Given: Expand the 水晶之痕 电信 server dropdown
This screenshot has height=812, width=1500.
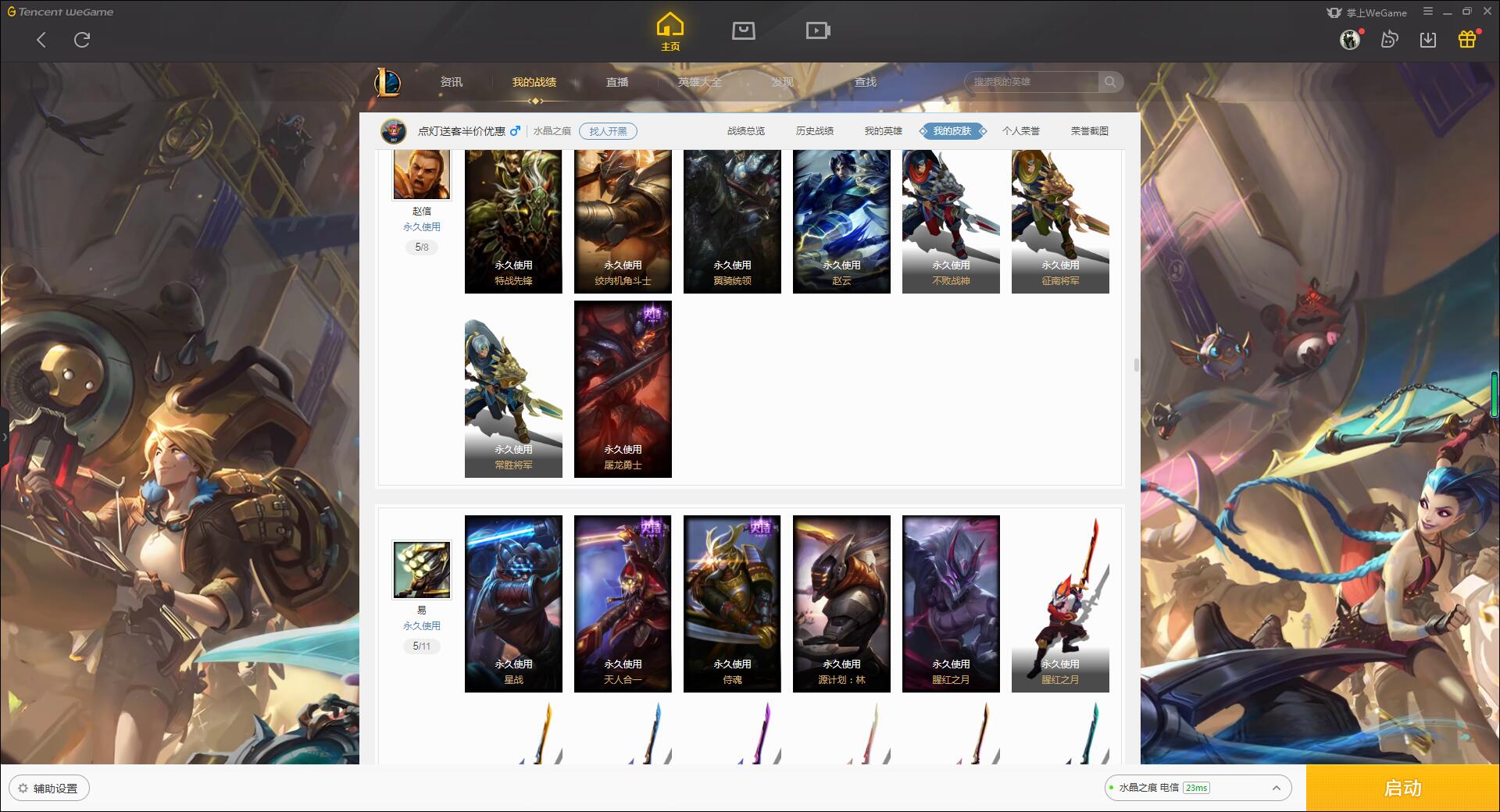Looking at the screenshot, I should 1198,788.
